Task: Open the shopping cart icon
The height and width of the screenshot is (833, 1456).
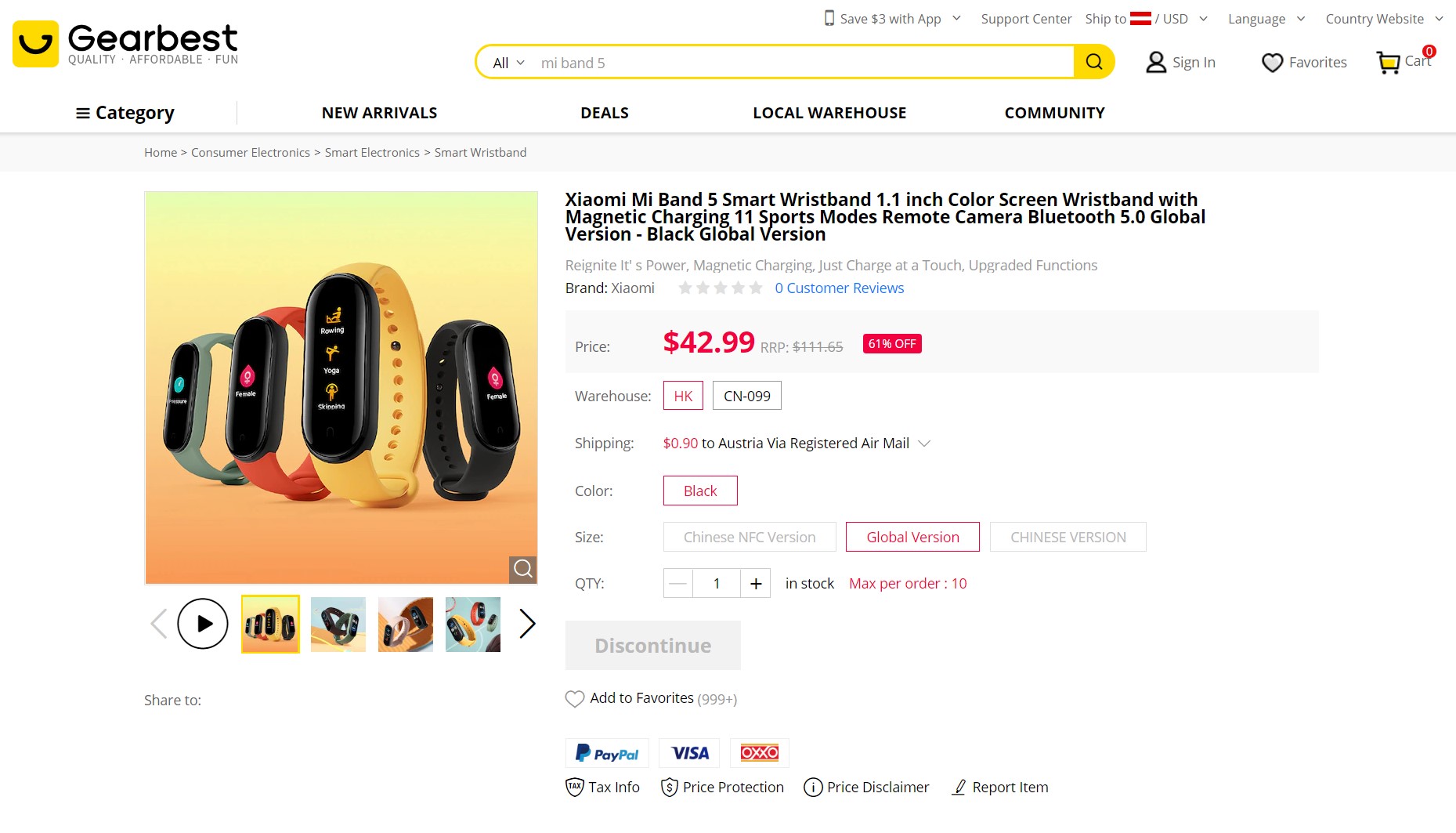Action: (1389, 62)
